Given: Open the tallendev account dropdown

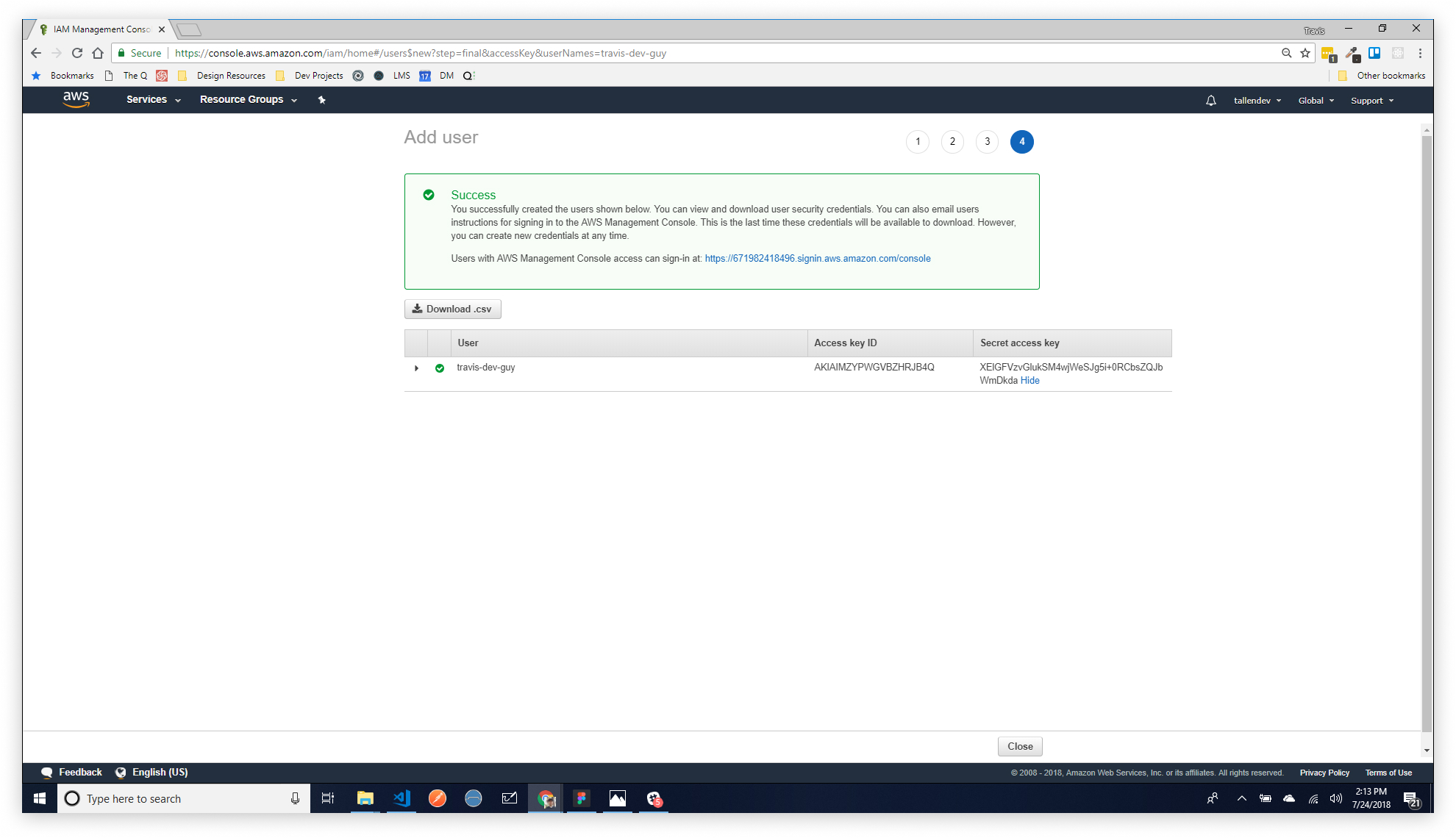Looking at the screenshot, I should [x=1257, y=101].
